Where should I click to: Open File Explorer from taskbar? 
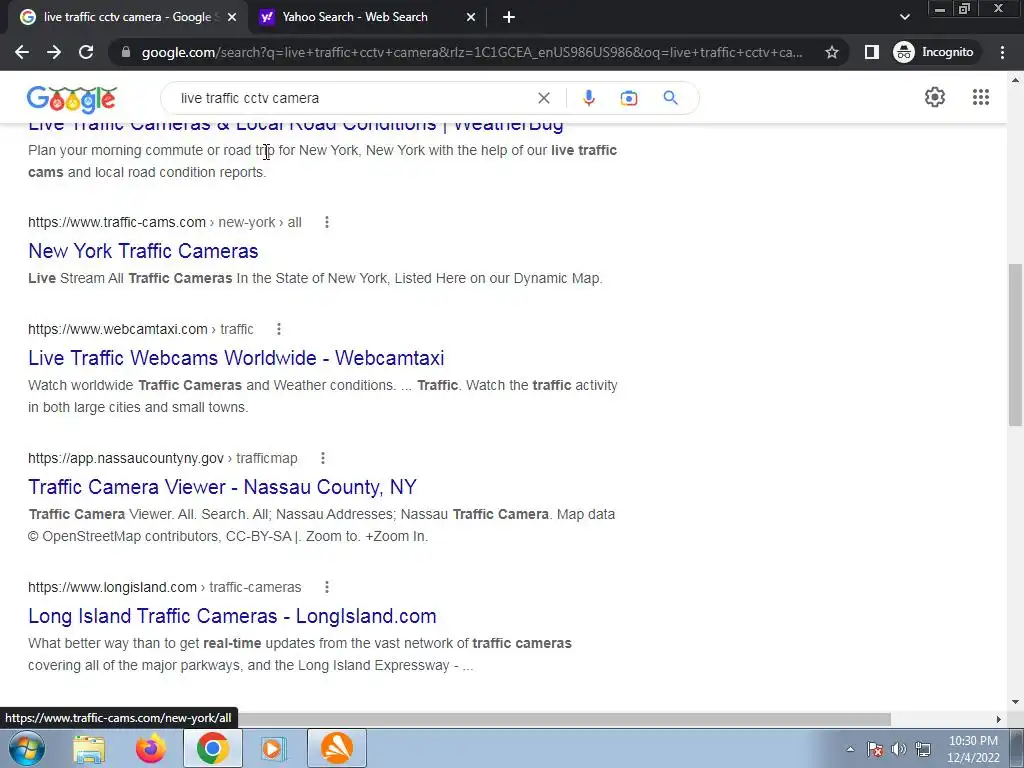click(89, 748)
